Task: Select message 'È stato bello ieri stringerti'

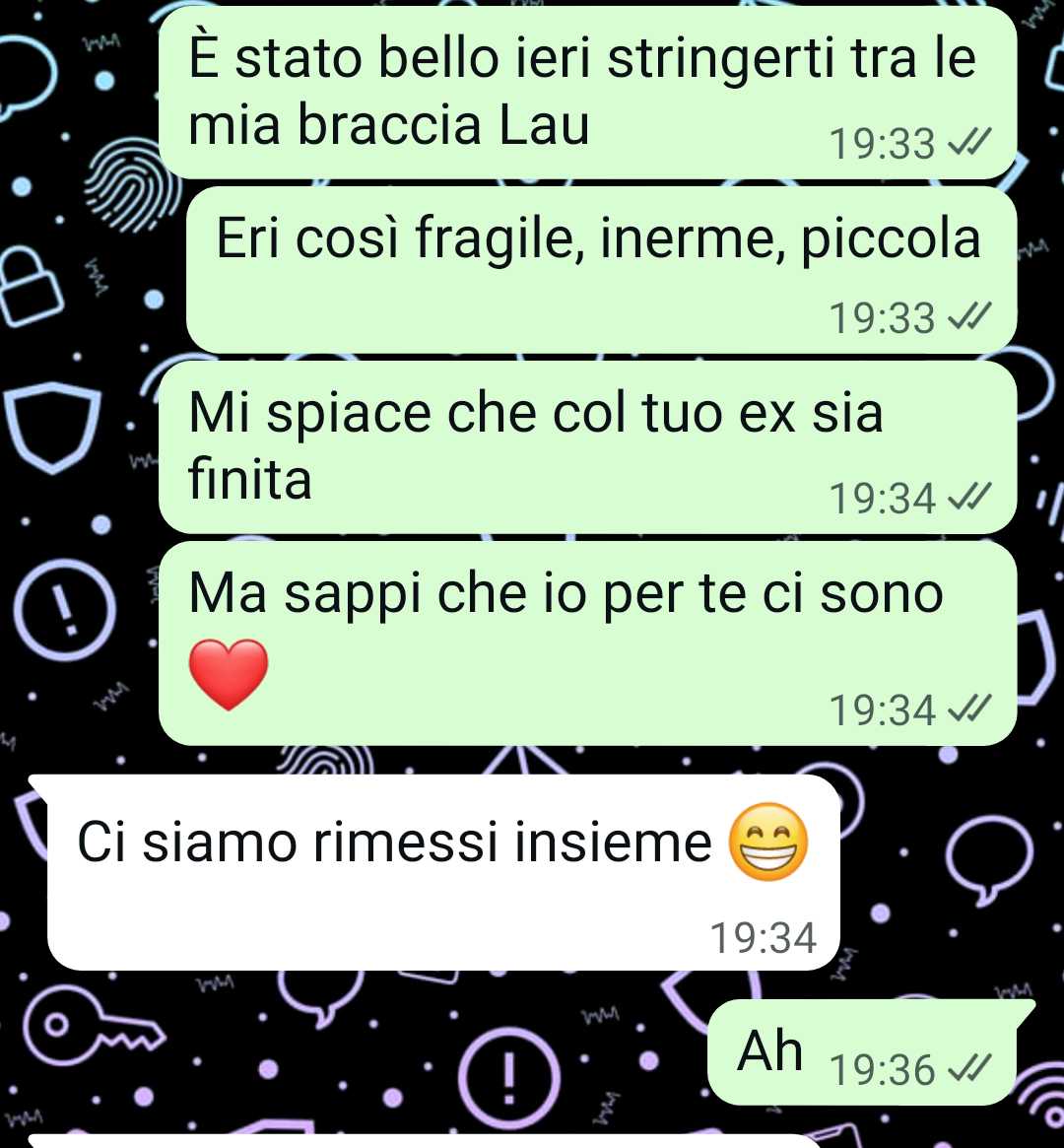Action: (587, 93)
